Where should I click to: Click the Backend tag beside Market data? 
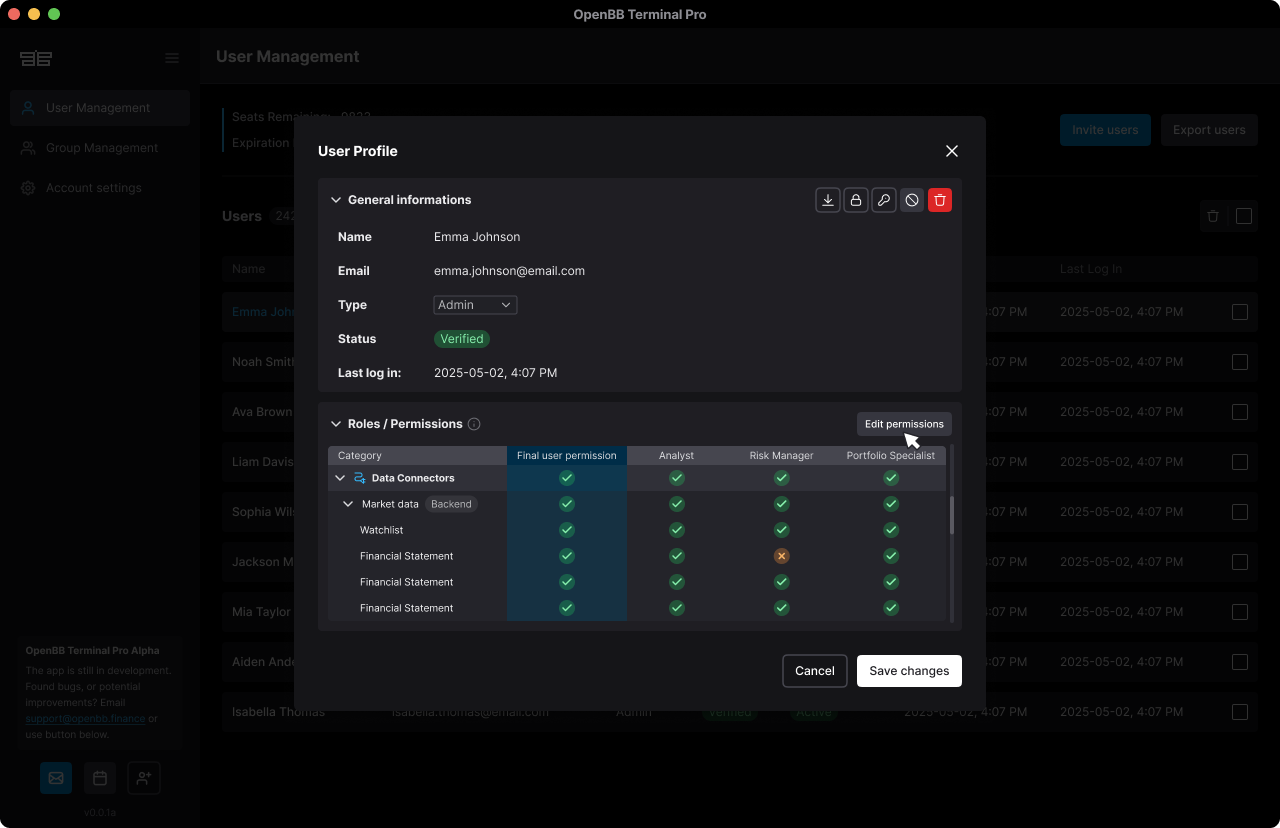(x=451, y=504)
